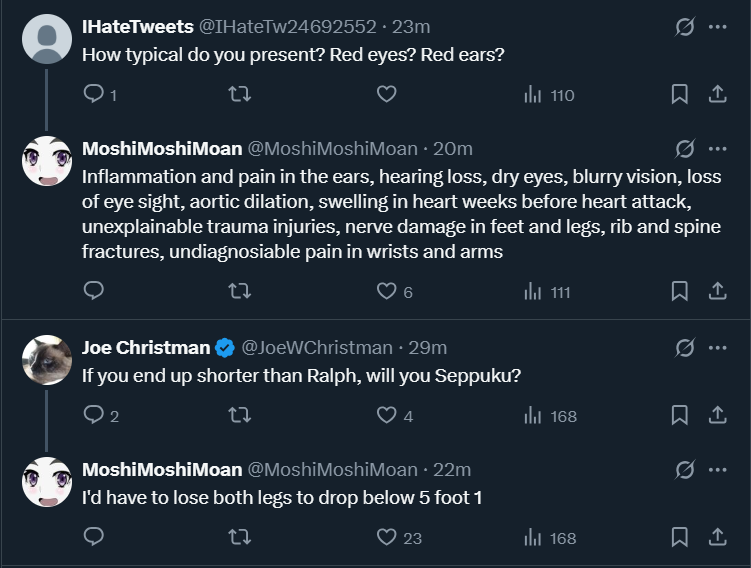Like MoshiMoshiMoan's inflammation symptoms reply
This screenshot has height=568, width=751.
tap(387, 291)
